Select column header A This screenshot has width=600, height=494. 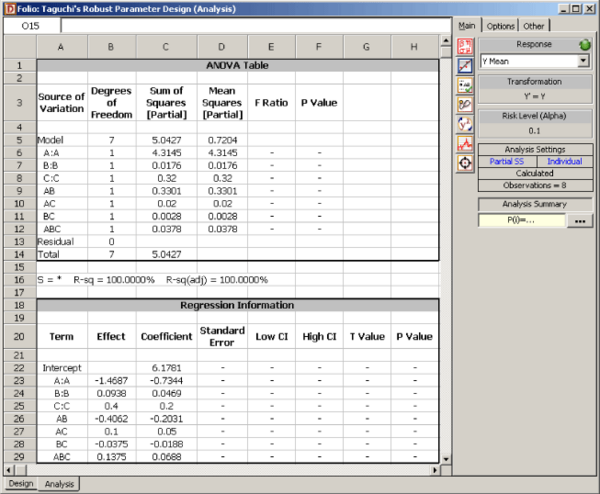pyautogui.click(x=61, y=47)
